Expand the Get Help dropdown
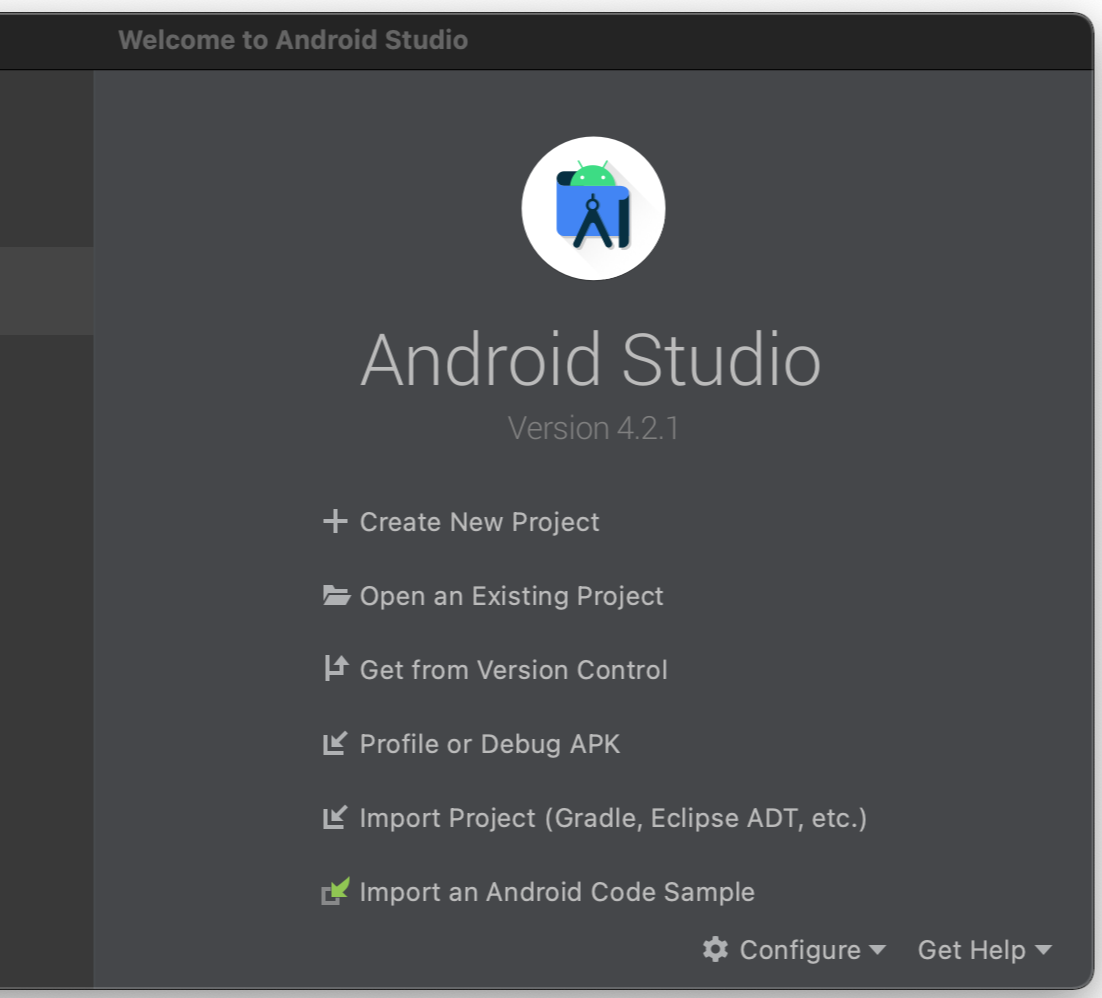This screenshot has width=1102, height=998. (985, 950)
